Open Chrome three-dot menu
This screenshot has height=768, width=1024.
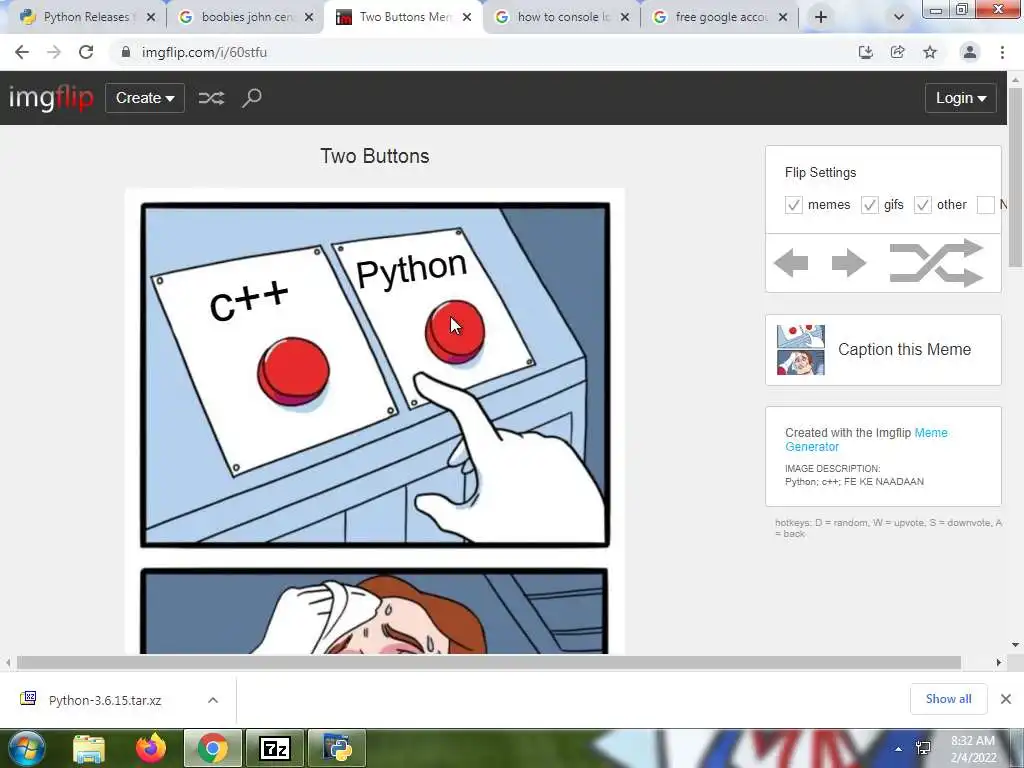[1002, 52]
